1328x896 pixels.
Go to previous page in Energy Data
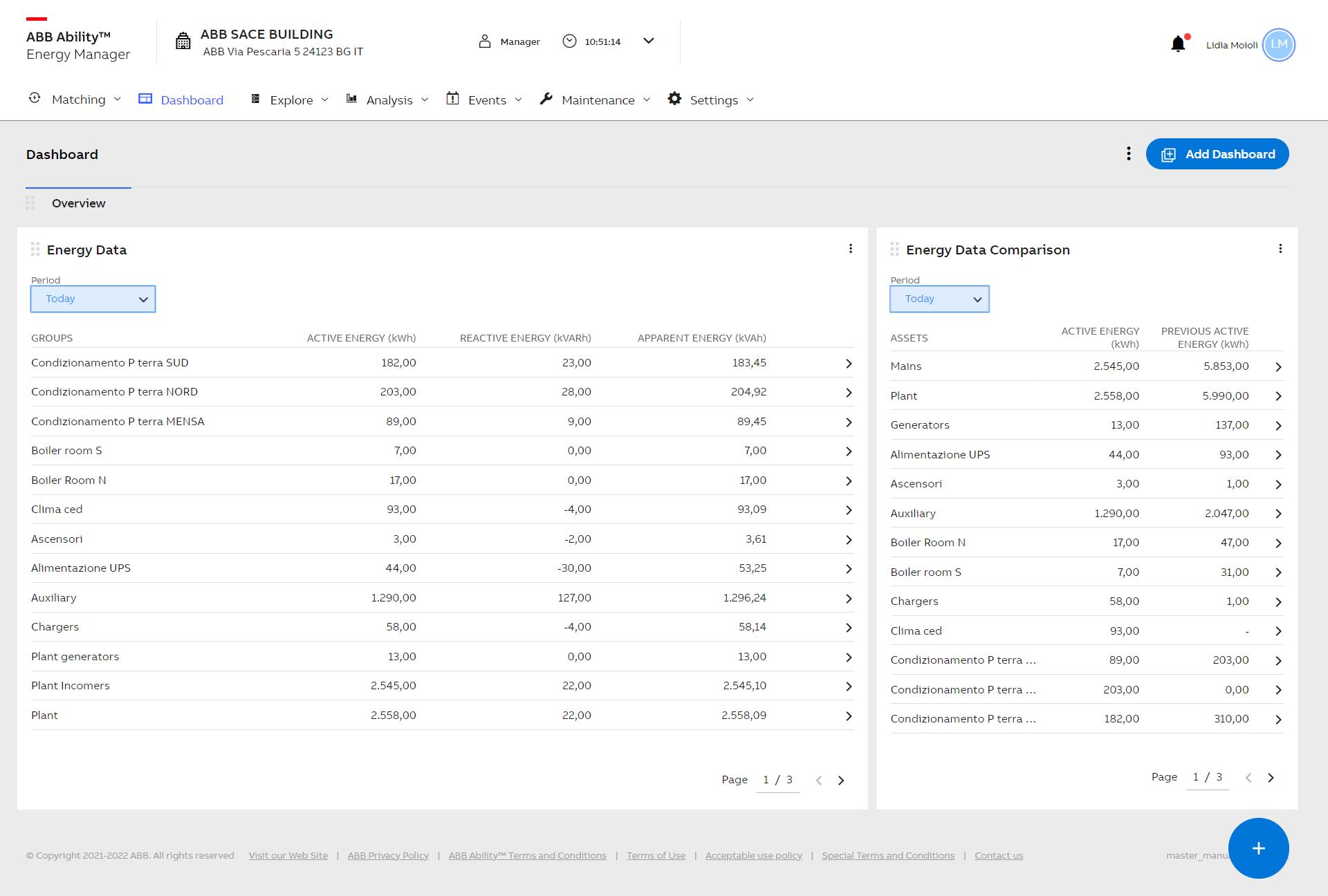coord(819,781)
